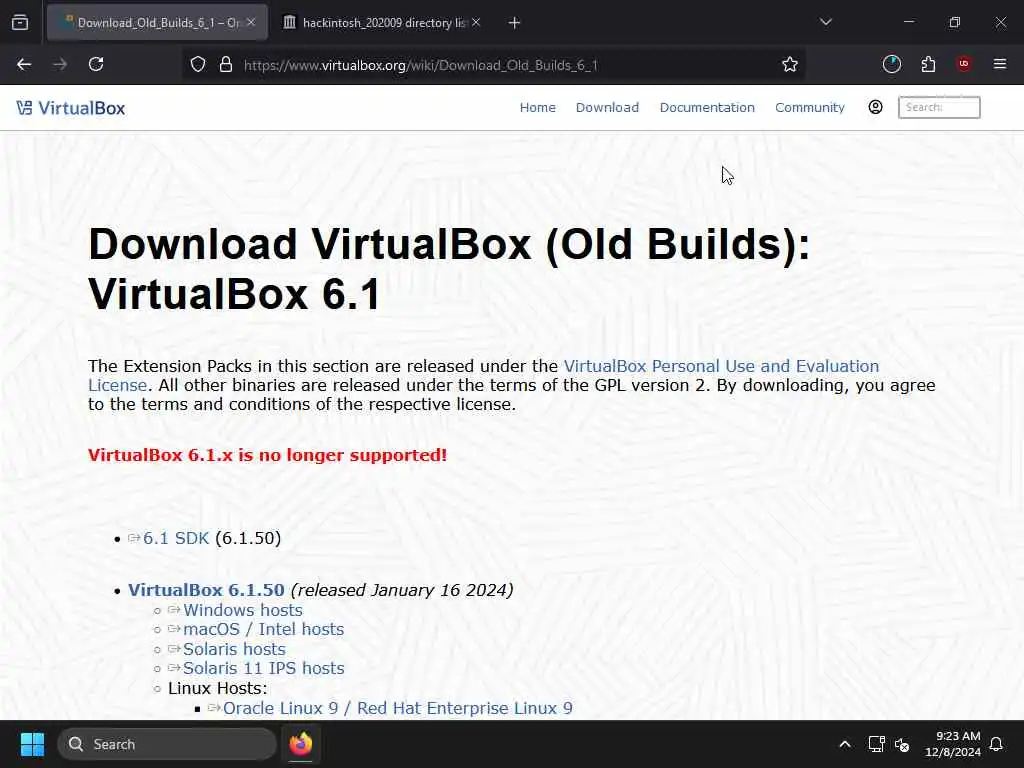Open the Extensions puzzle icon

click(928, 64)
